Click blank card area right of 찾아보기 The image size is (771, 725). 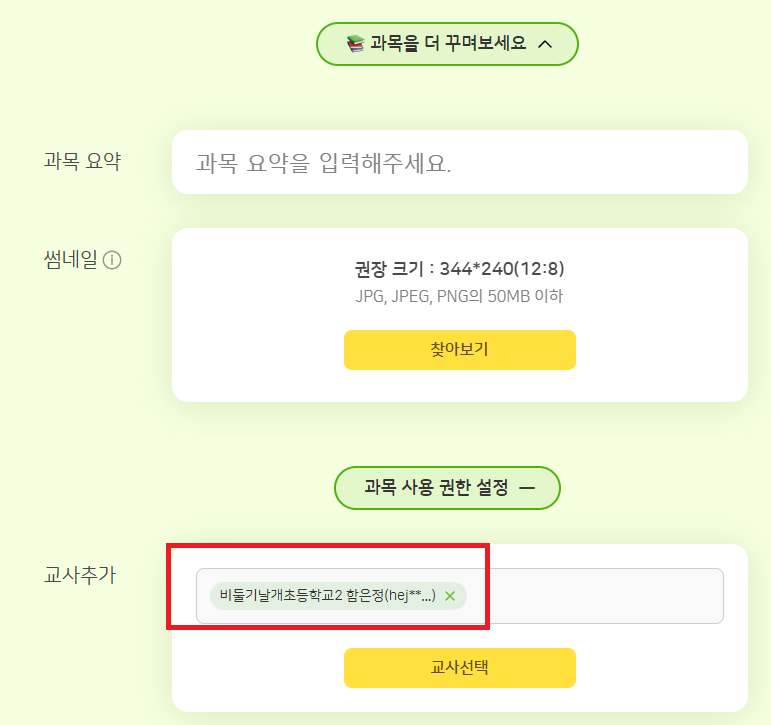pos(660,350)
